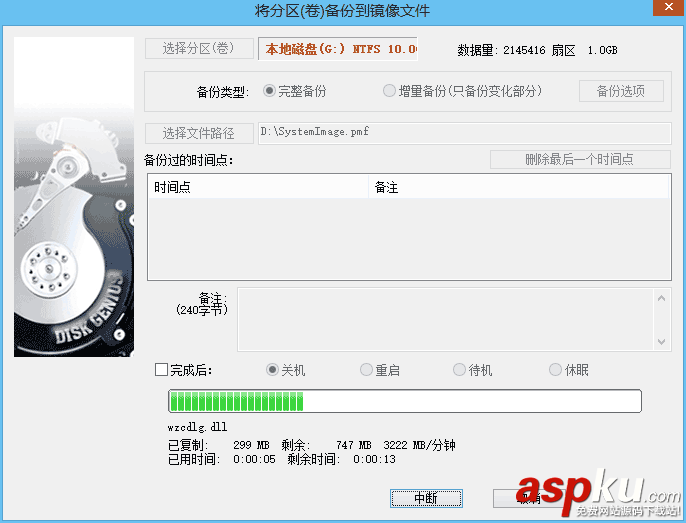
Task: Click the notes box scroll-down arrow
Action: (662, 341)
